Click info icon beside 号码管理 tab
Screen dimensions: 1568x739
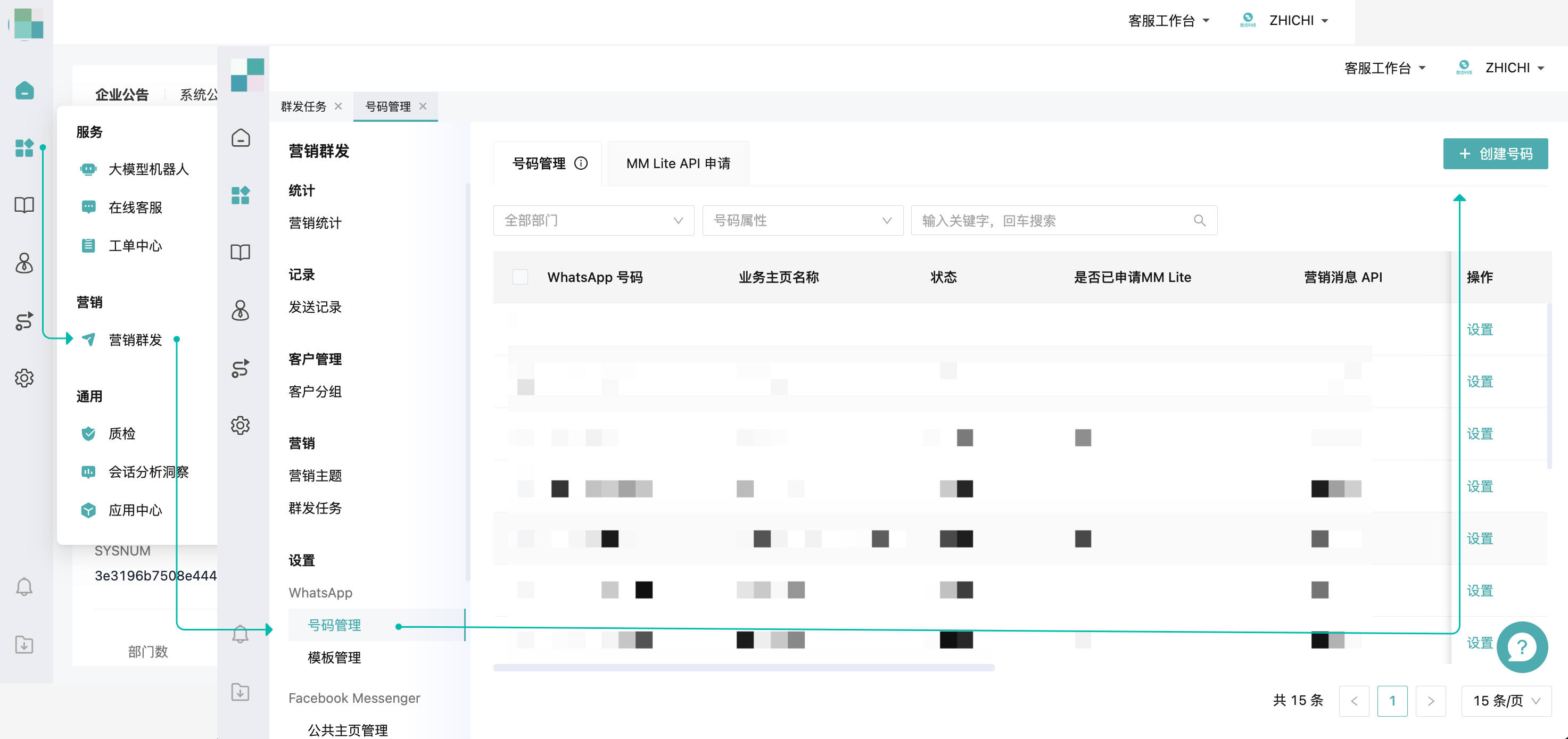coord(581,163)
